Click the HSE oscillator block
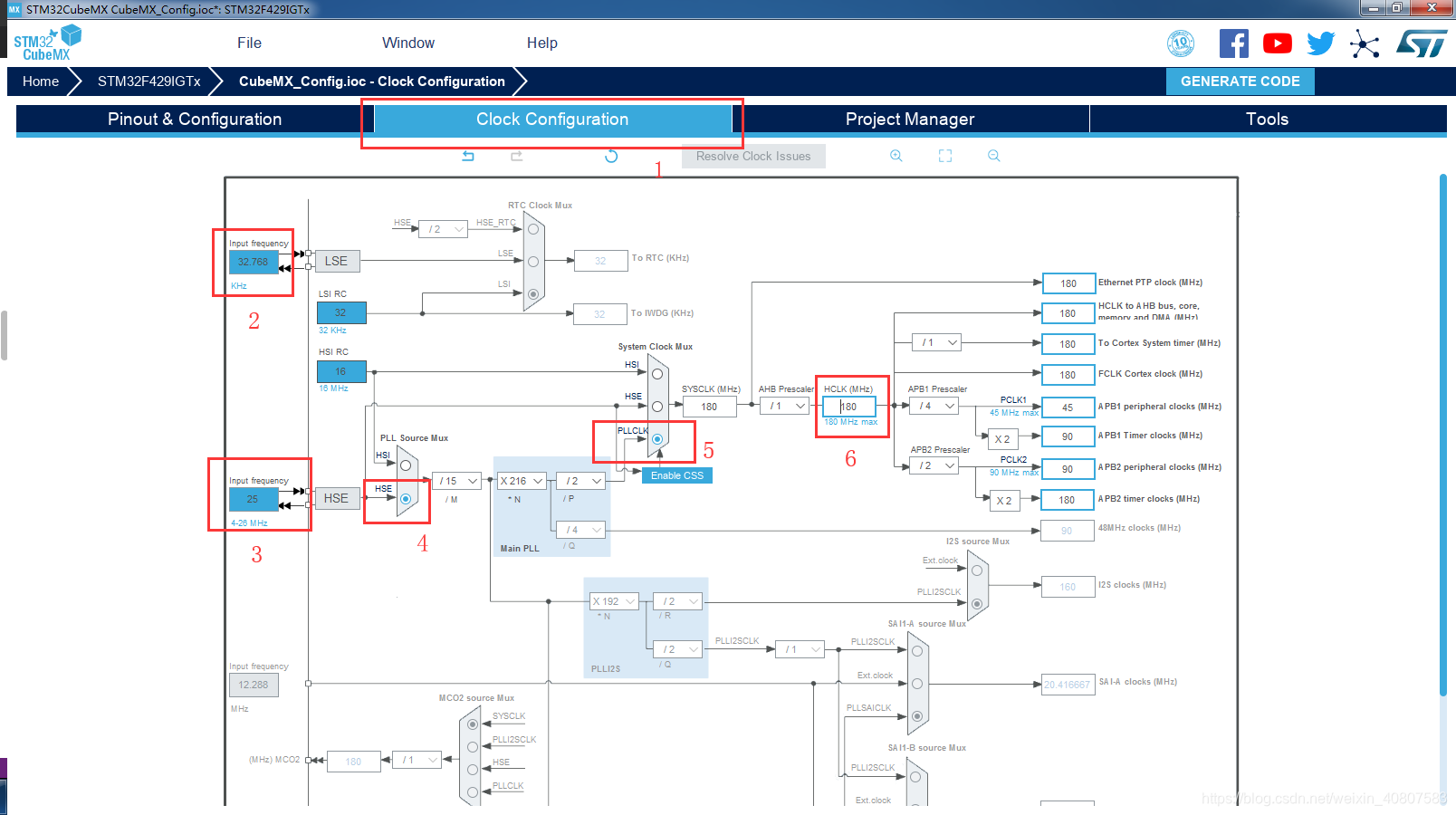 point(336,498)
